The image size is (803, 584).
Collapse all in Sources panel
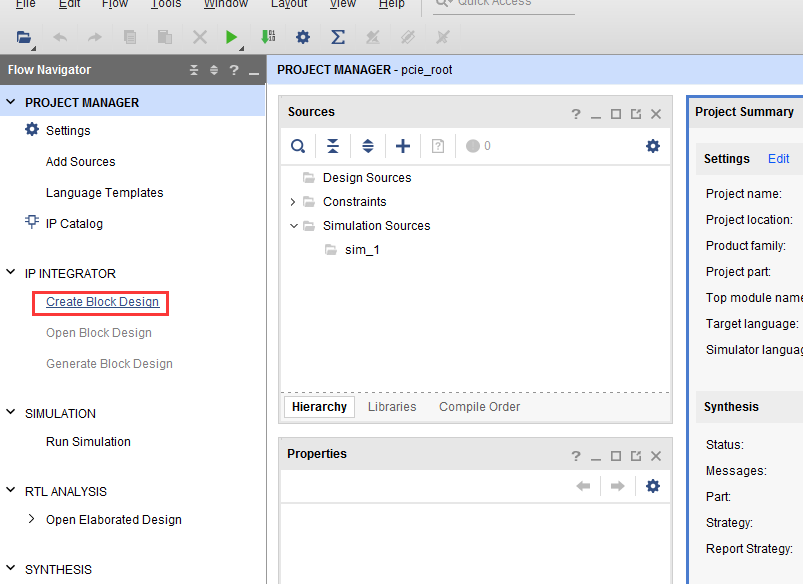(x=333, y=146)
